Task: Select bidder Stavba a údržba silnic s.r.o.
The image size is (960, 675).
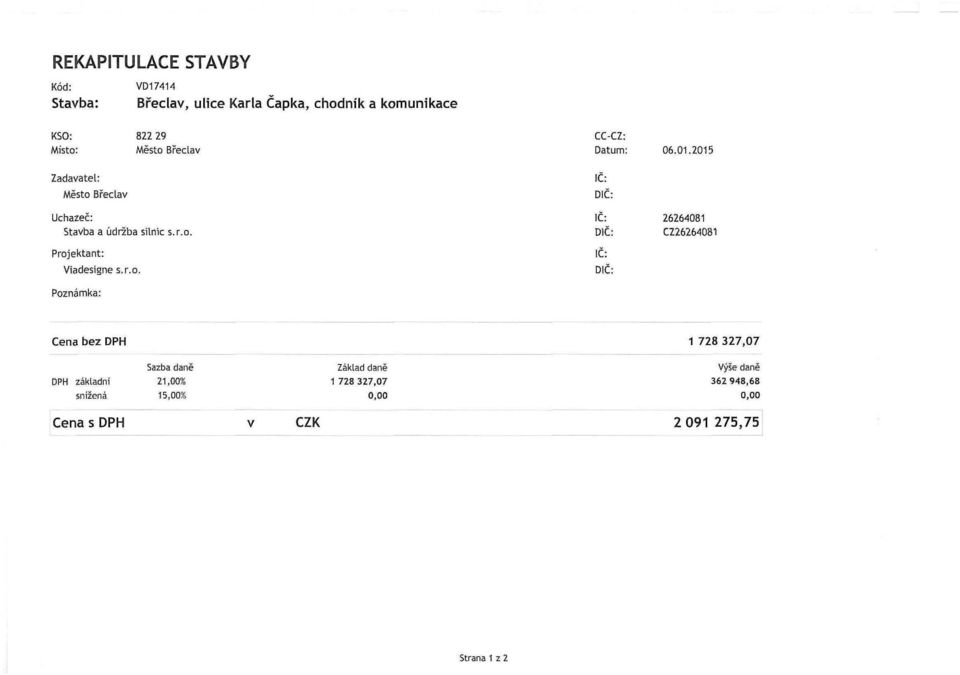Action: (127, 232)
